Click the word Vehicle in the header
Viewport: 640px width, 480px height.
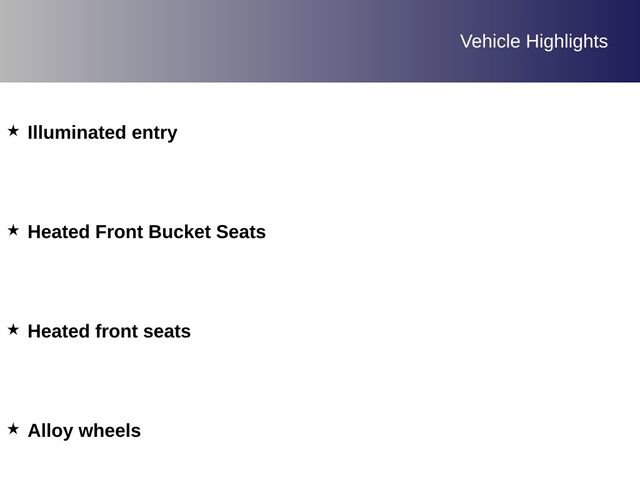490,41
